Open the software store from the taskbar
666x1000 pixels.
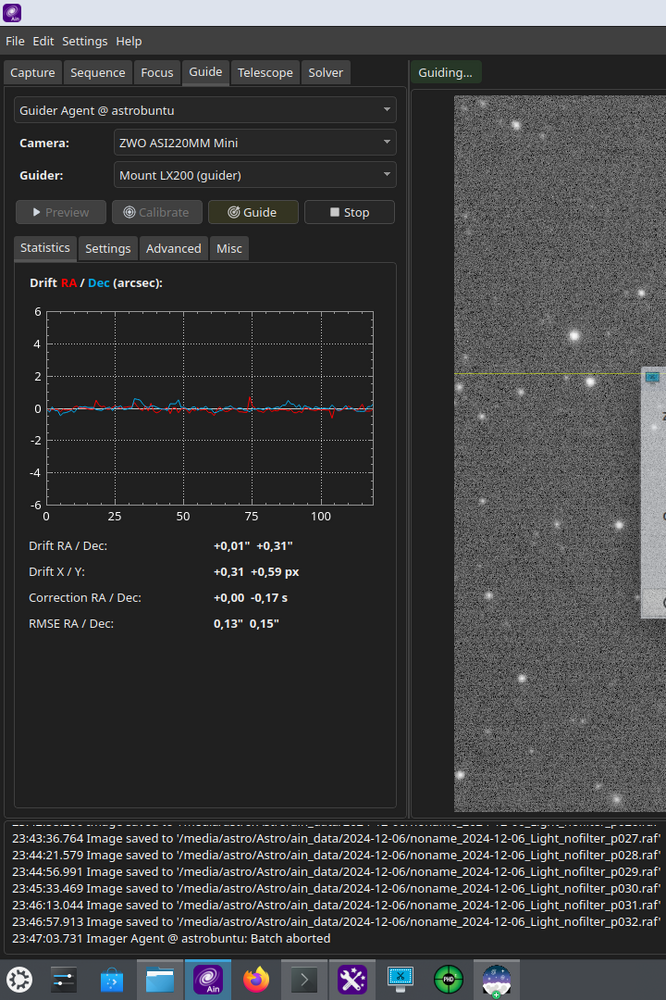(112, 980)
